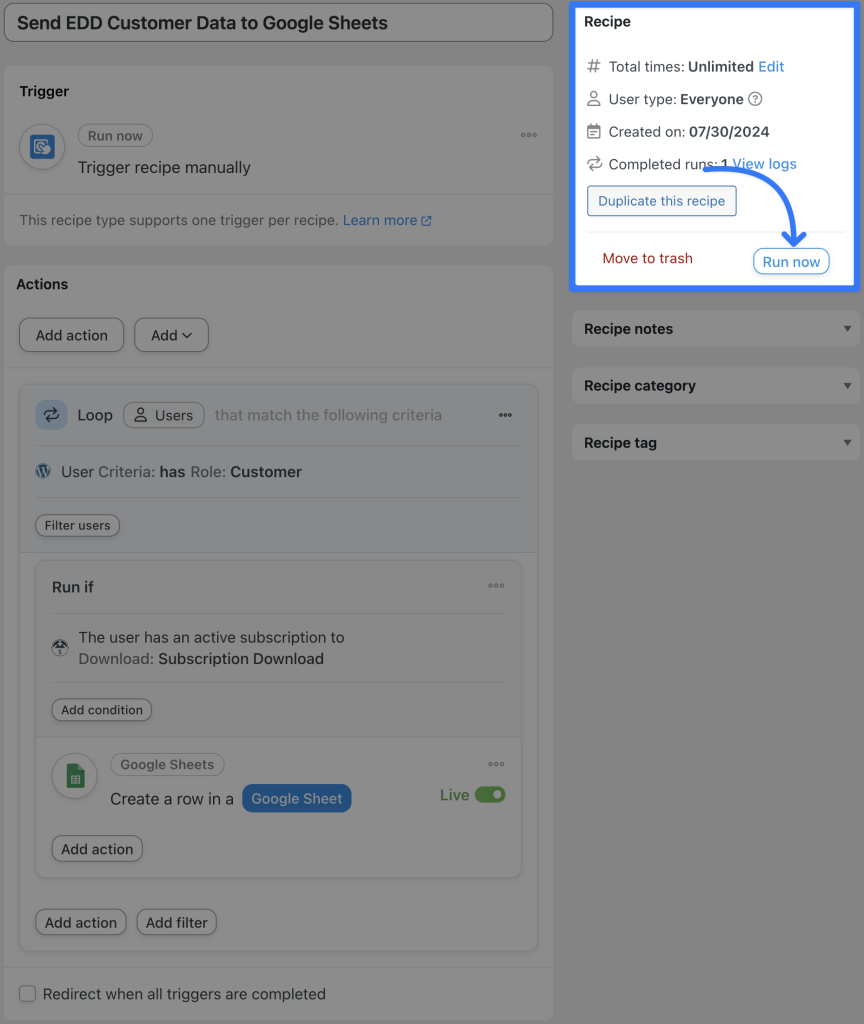The image size is (864, 1024).
Task: Select the Google Sheets action icon
Action: coord(74,776)
